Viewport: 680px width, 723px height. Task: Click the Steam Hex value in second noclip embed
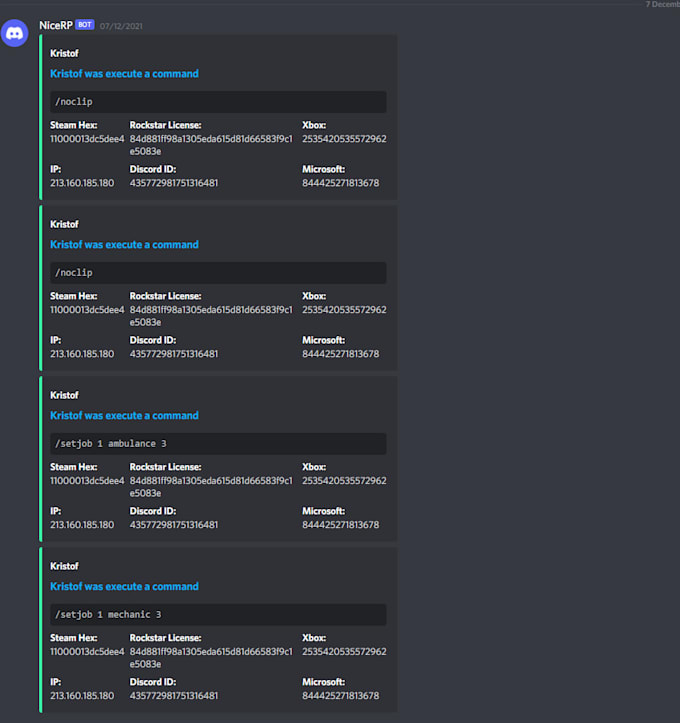click(87, 310)
